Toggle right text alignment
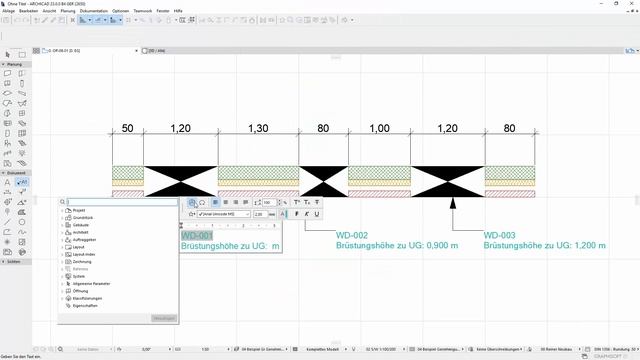This screenshot has height=360, width=640. tap(236, 202)
